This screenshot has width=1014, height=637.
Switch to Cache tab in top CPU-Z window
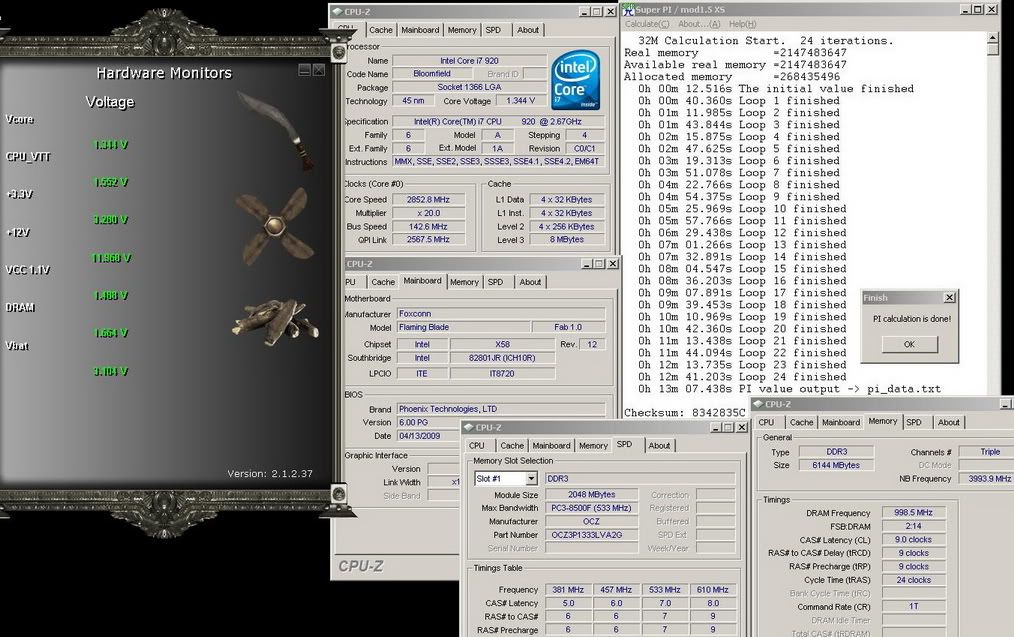point(381,30)
